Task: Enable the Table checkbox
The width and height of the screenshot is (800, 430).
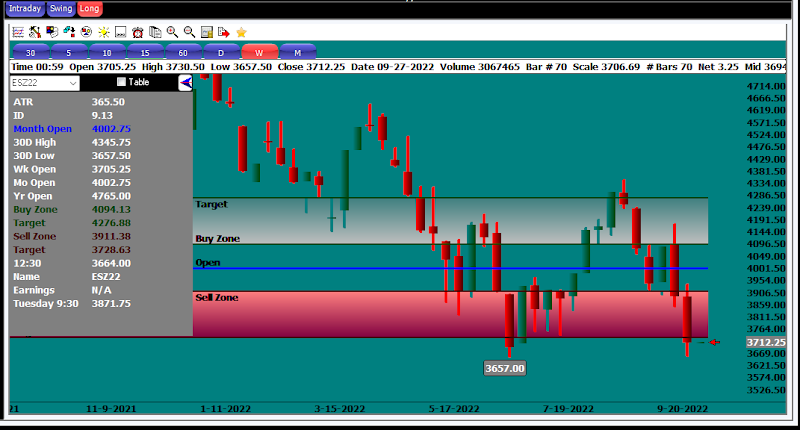Action: click(x=122, y=82)
